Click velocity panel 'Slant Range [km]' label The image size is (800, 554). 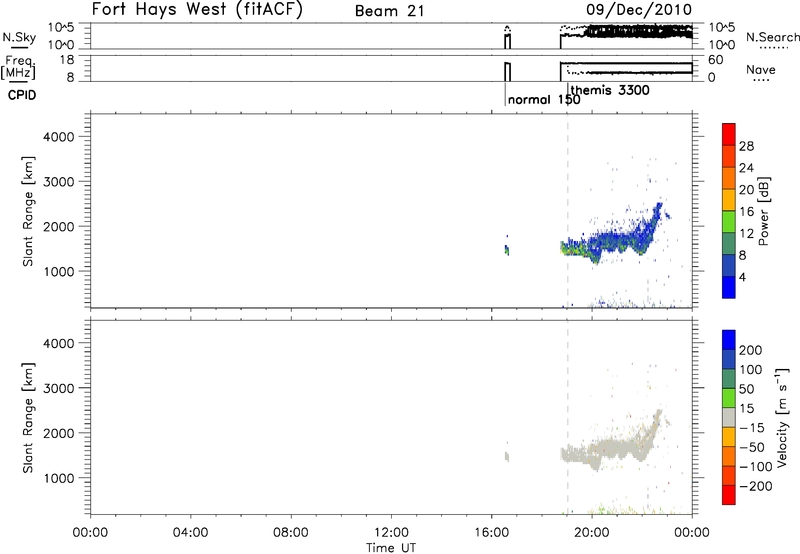pyautogui.click(x=28, y=418)
